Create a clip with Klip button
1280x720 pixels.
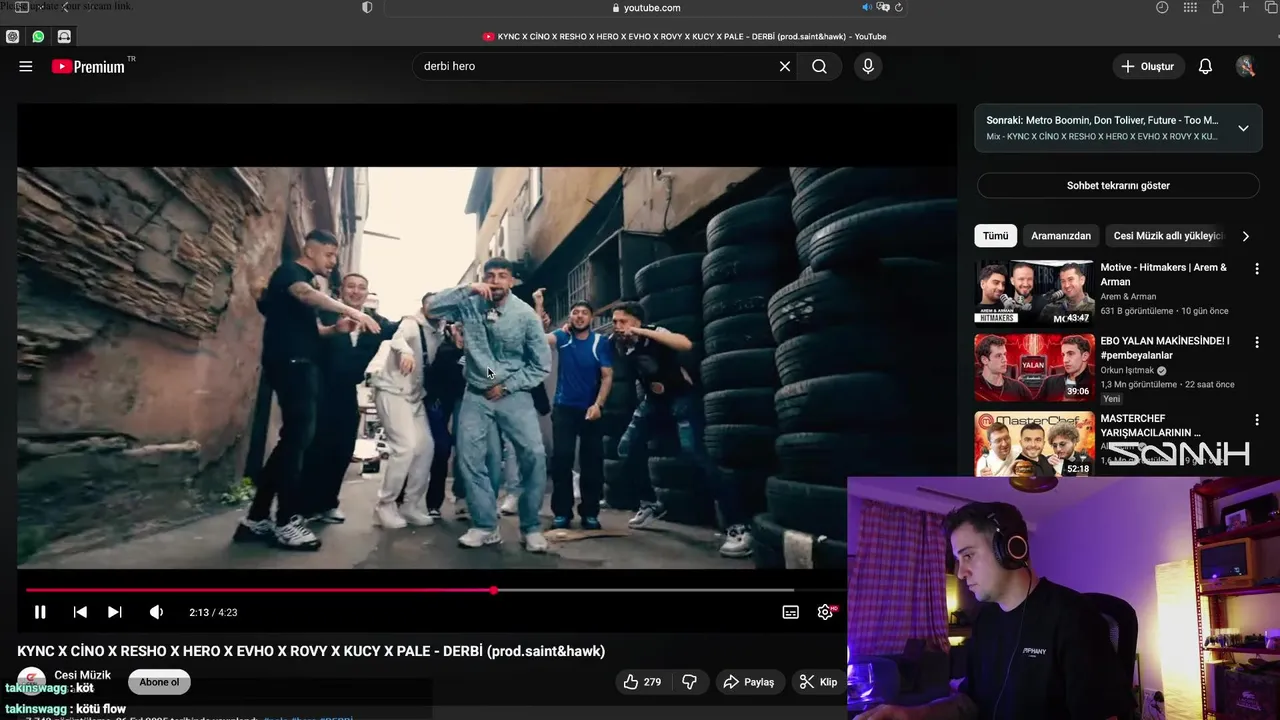click(818, 682)
